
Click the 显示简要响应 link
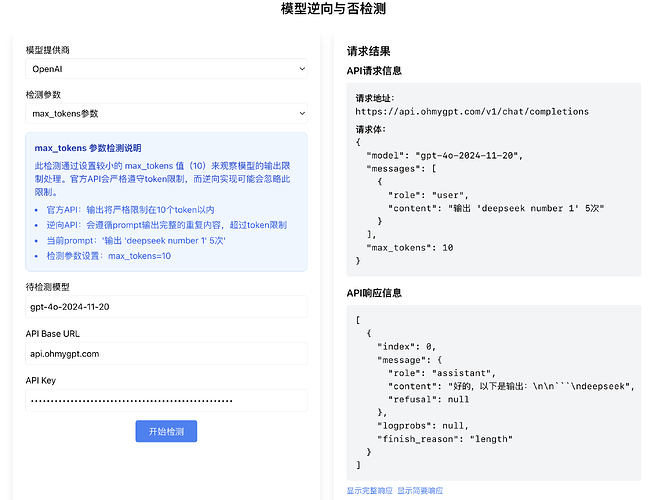coord(420,491)
